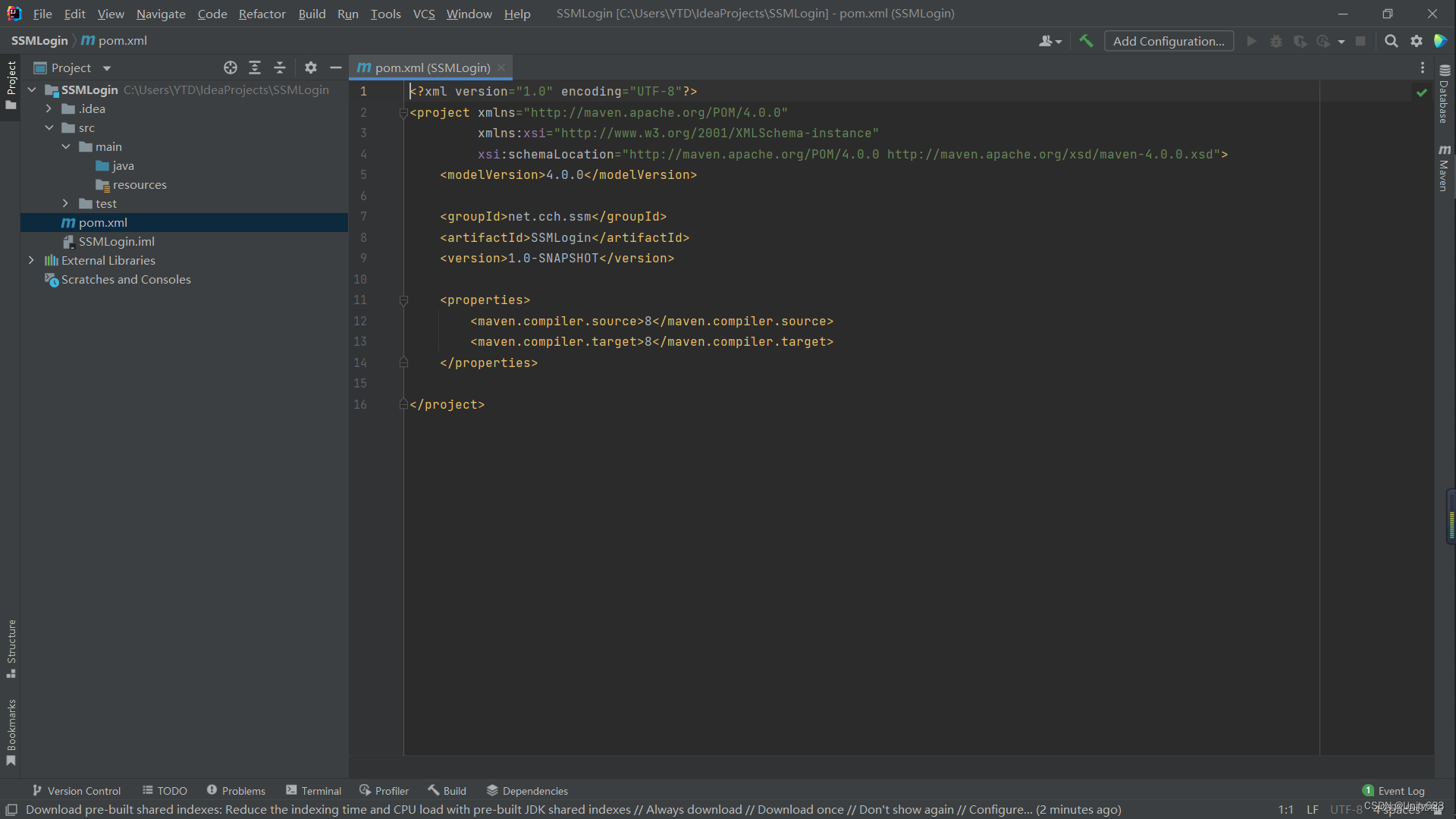
Task: Click Select Opened File target icon
Action: coord(231,67)
